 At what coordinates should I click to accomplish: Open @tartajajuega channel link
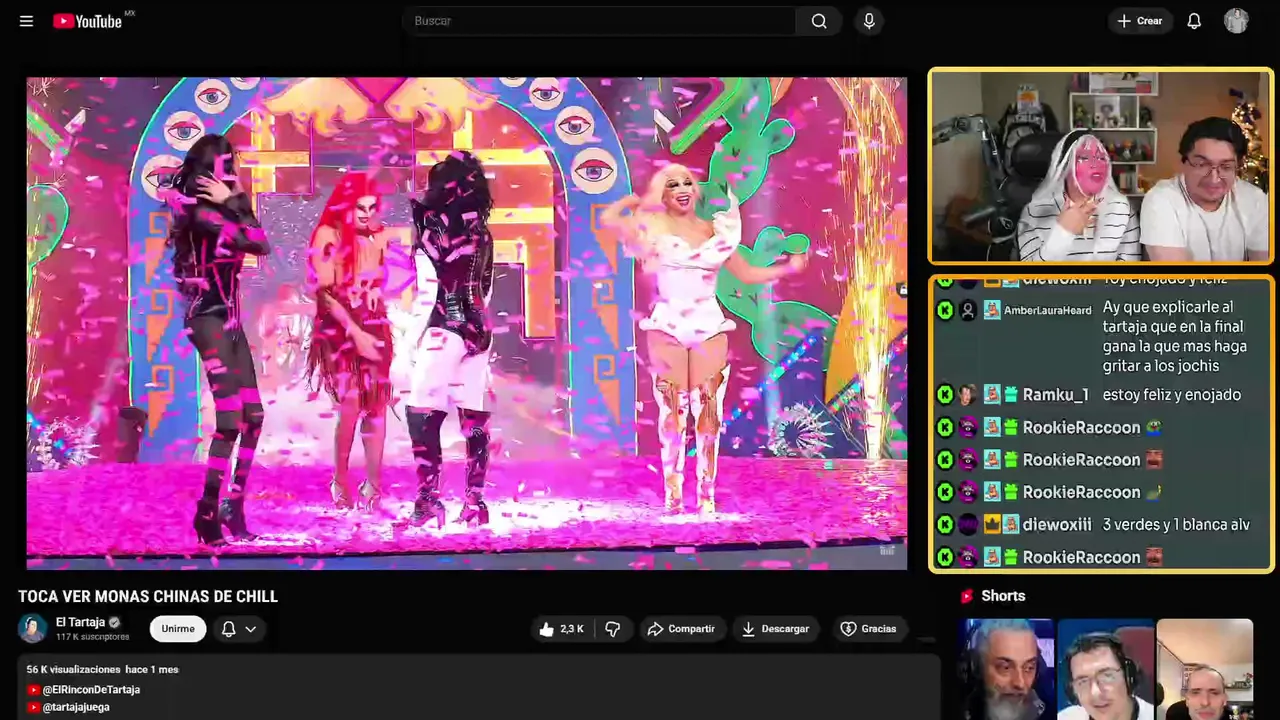76,707
